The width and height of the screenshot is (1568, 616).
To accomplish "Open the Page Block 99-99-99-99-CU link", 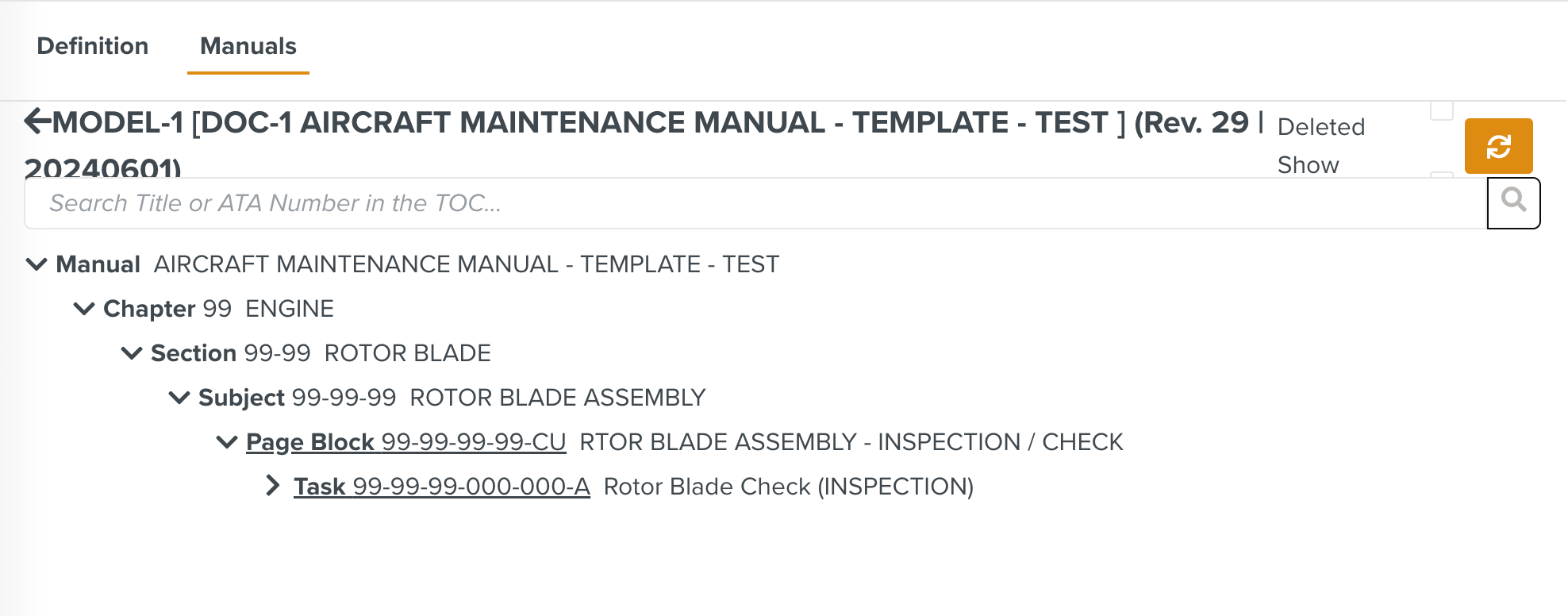I will [x=405, y=442].
